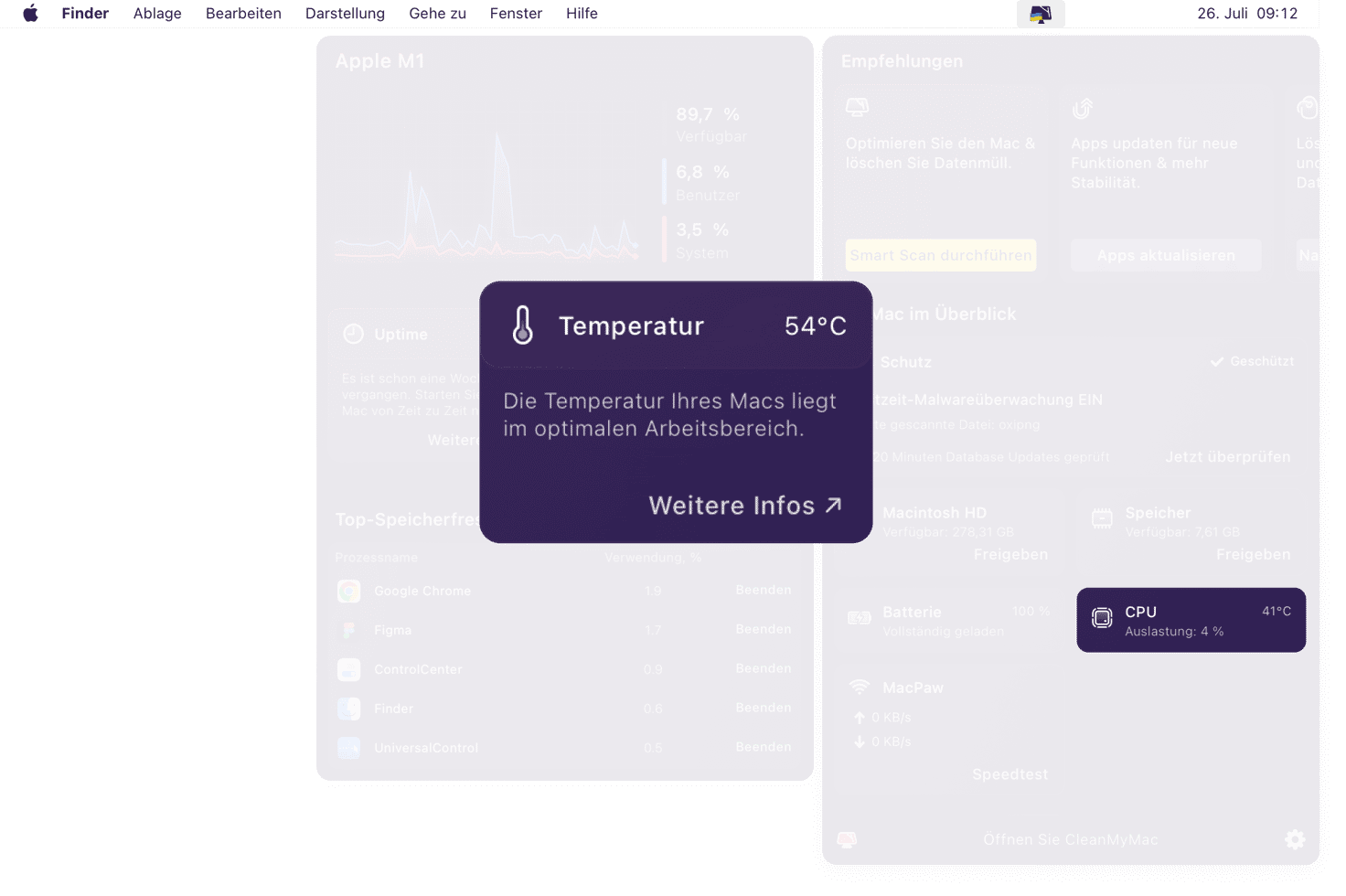The height and width of the screenshot is (896, 1346).
Task: Click the ControlCenter app icon
Action: [348, 669]
